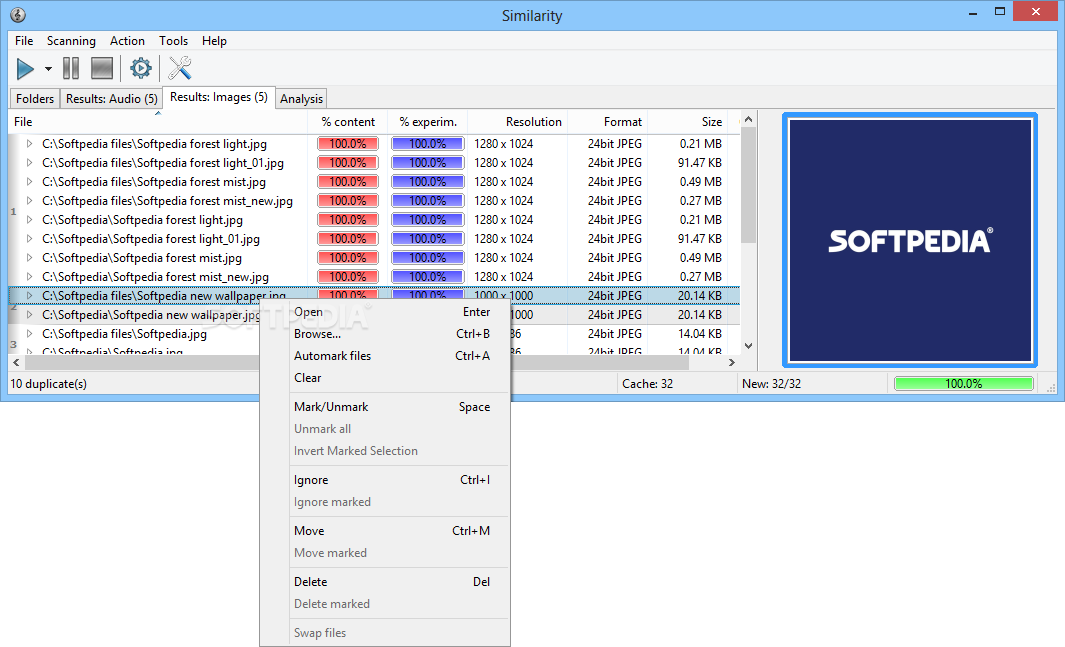Expand Softpedia files\Softpedia new wallpaper.jpg row
The height and width of the screenshot is (647, 1065).
(x=29, y=296)
